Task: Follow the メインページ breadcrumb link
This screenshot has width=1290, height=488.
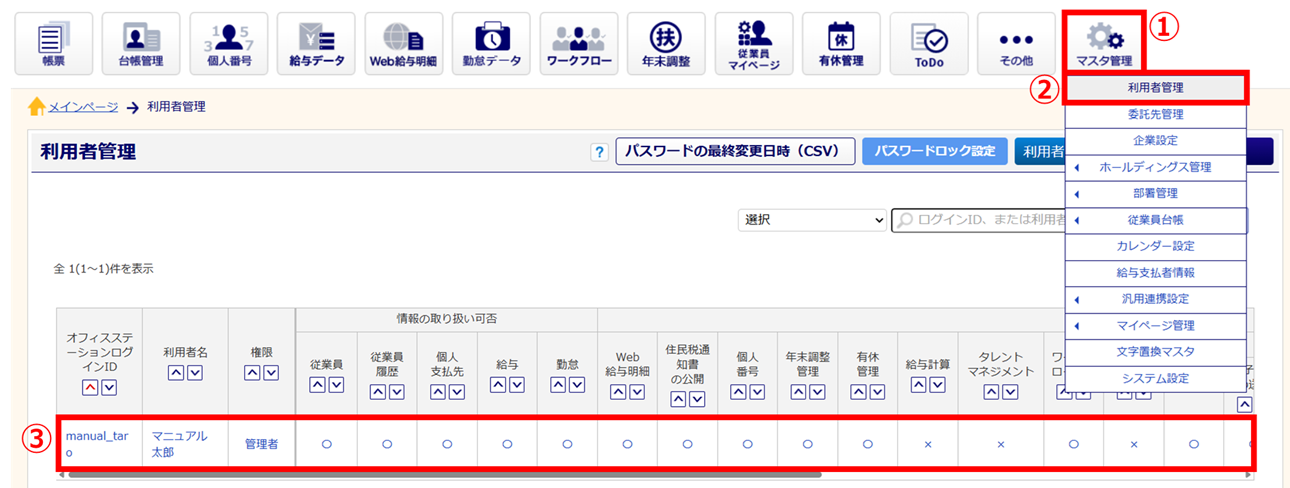Action: point(83,107)
